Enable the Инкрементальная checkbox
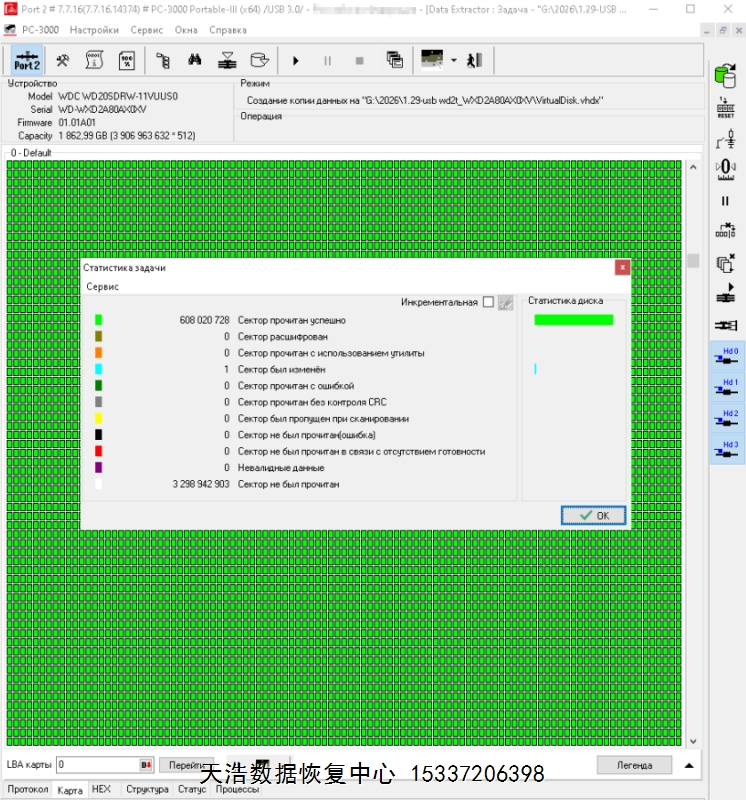Viewport: 746px width, 800px height. click(488, 302)
